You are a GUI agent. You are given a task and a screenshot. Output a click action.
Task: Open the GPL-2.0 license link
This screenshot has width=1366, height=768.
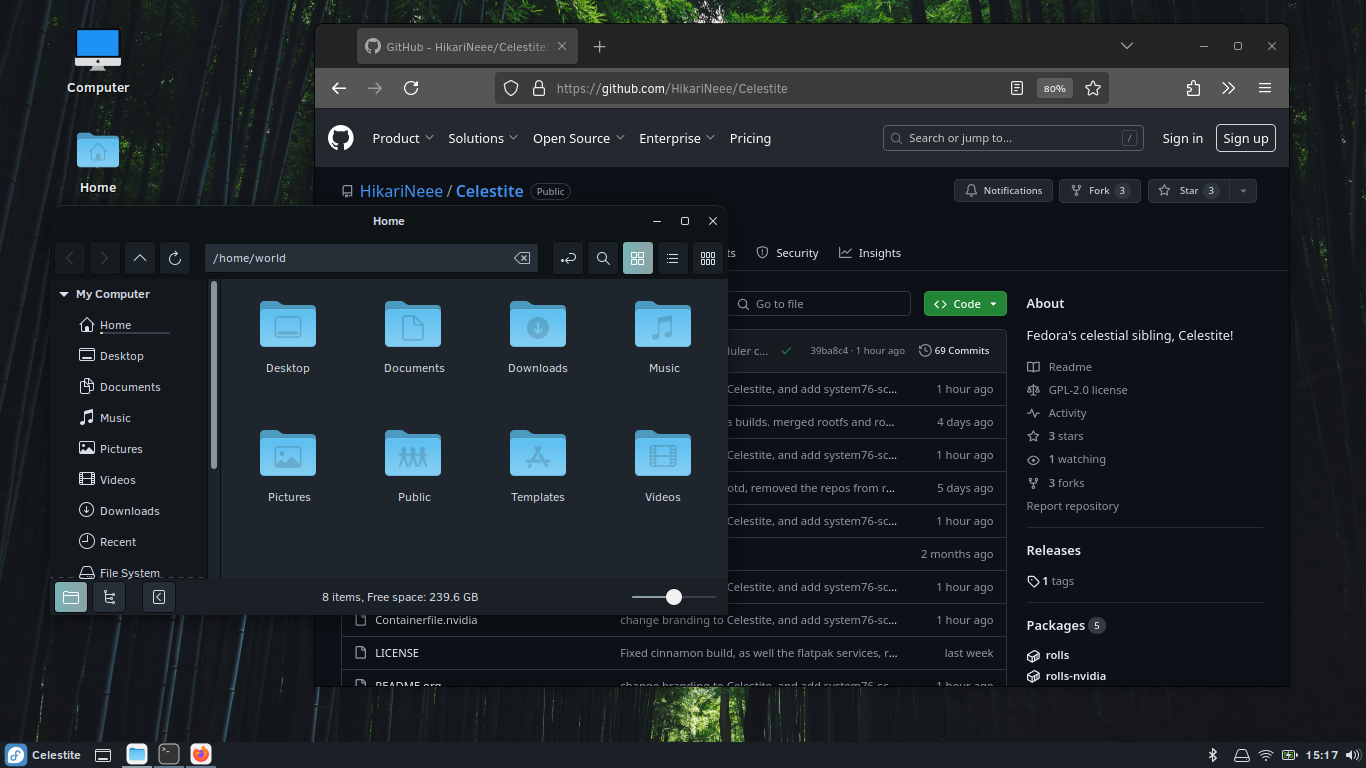pos(1087,390)
